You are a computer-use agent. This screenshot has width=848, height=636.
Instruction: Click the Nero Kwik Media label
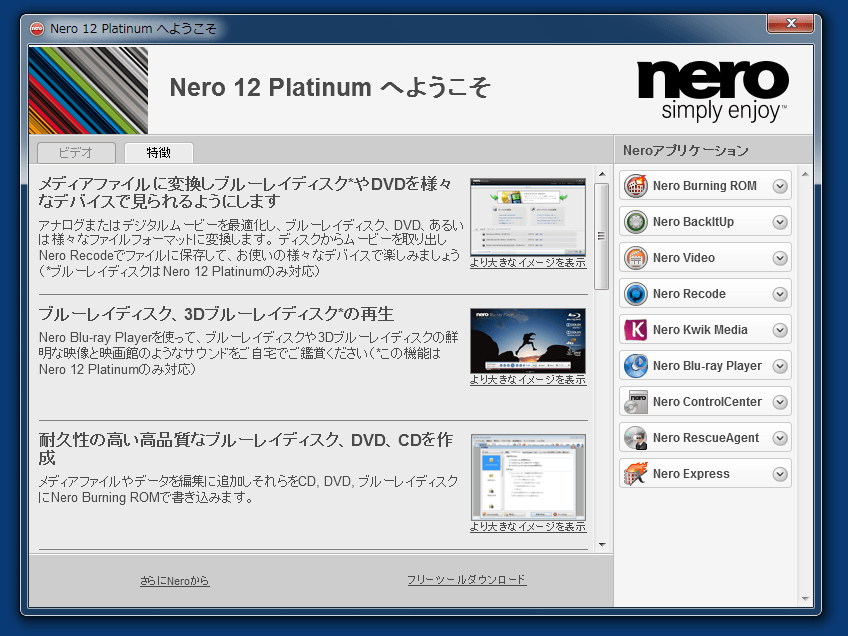coord(700,330)
